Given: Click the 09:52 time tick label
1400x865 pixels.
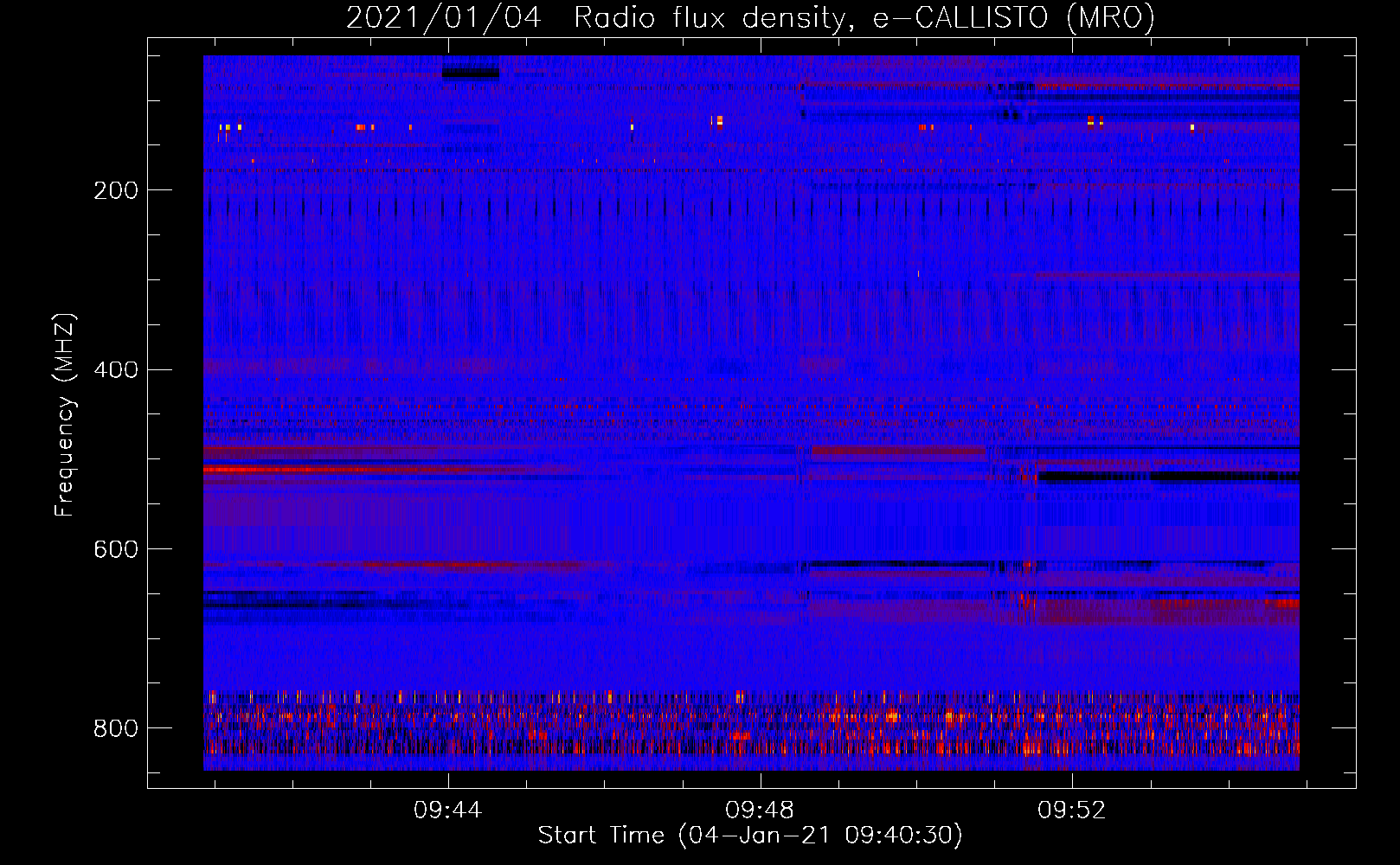Looking at the screenshot, I should click(x=1072, y=811).
